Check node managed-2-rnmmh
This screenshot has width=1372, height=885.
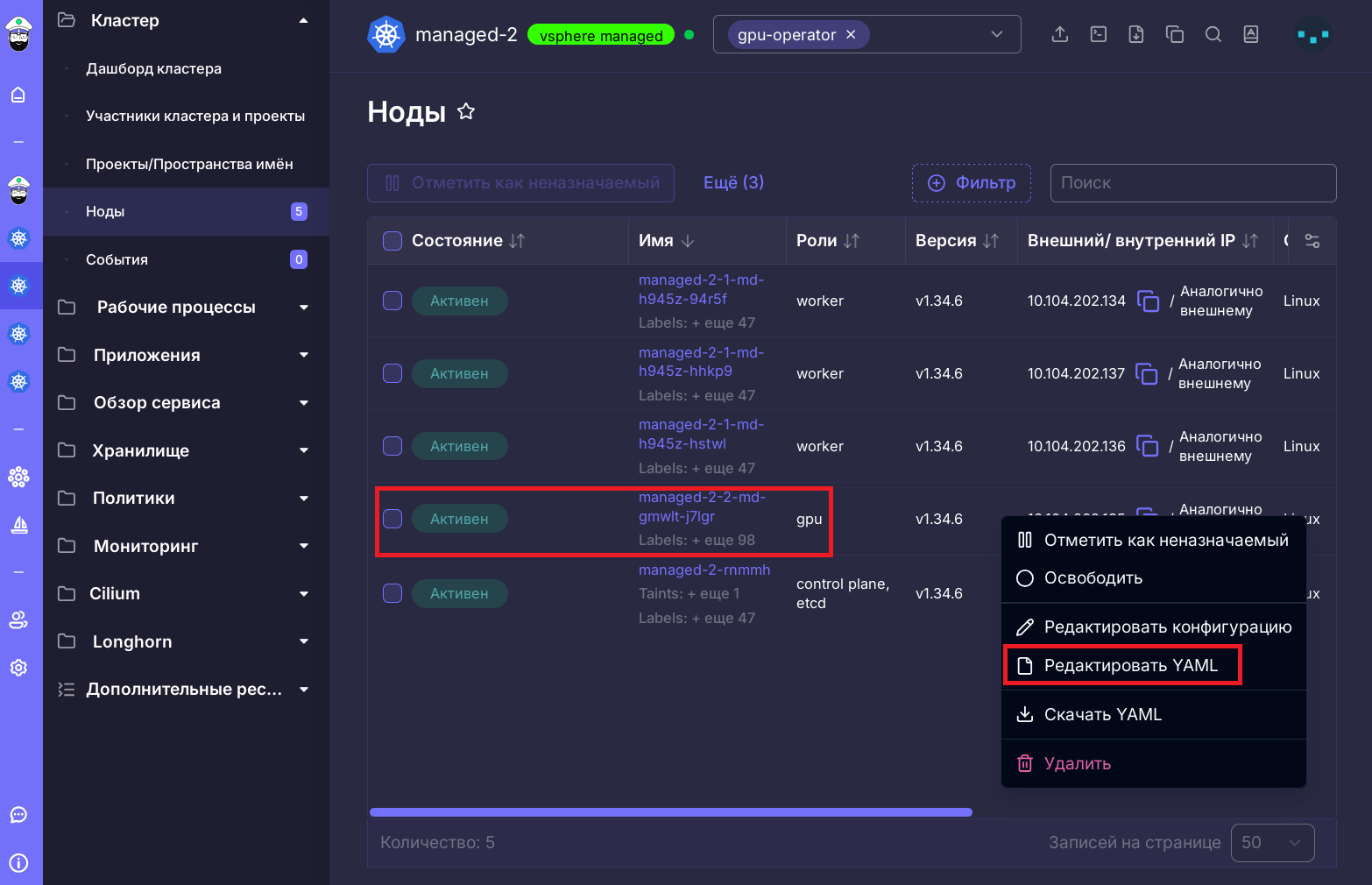tap(393, 593)
